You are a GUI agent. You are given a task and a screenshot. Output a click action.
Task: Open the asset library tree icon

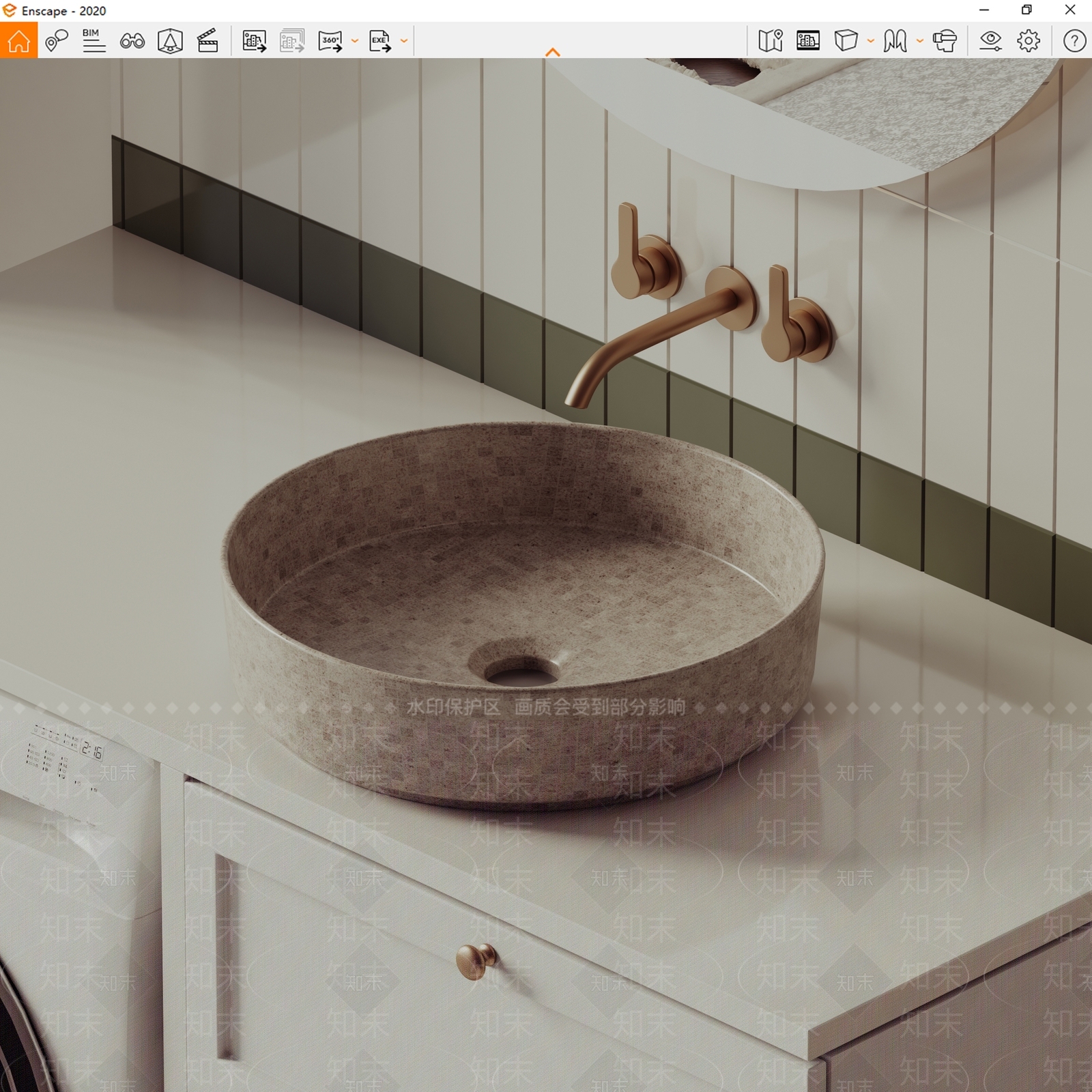tap(170, 41)
